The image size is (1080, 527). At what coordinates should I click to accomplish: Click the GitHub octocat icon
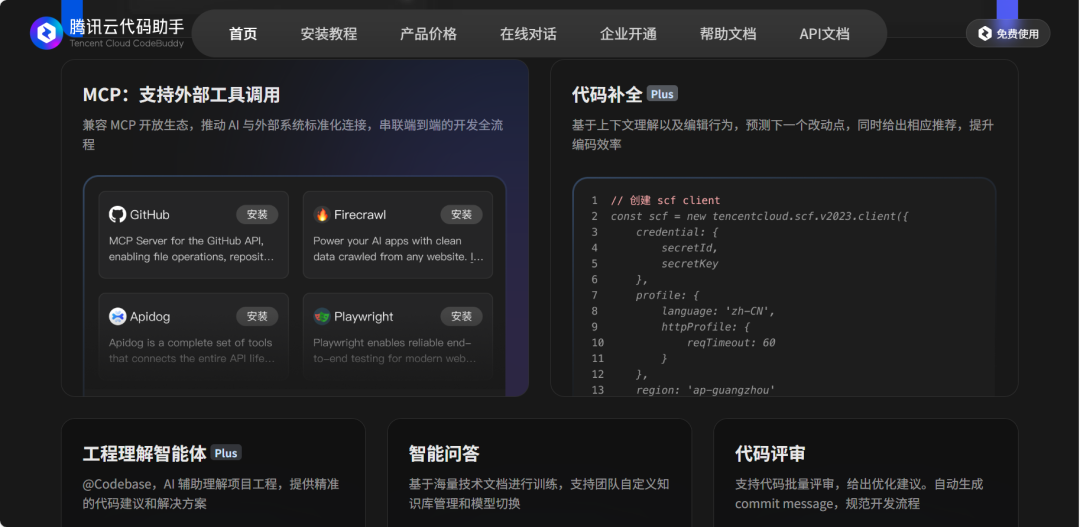tap(118, 214)
